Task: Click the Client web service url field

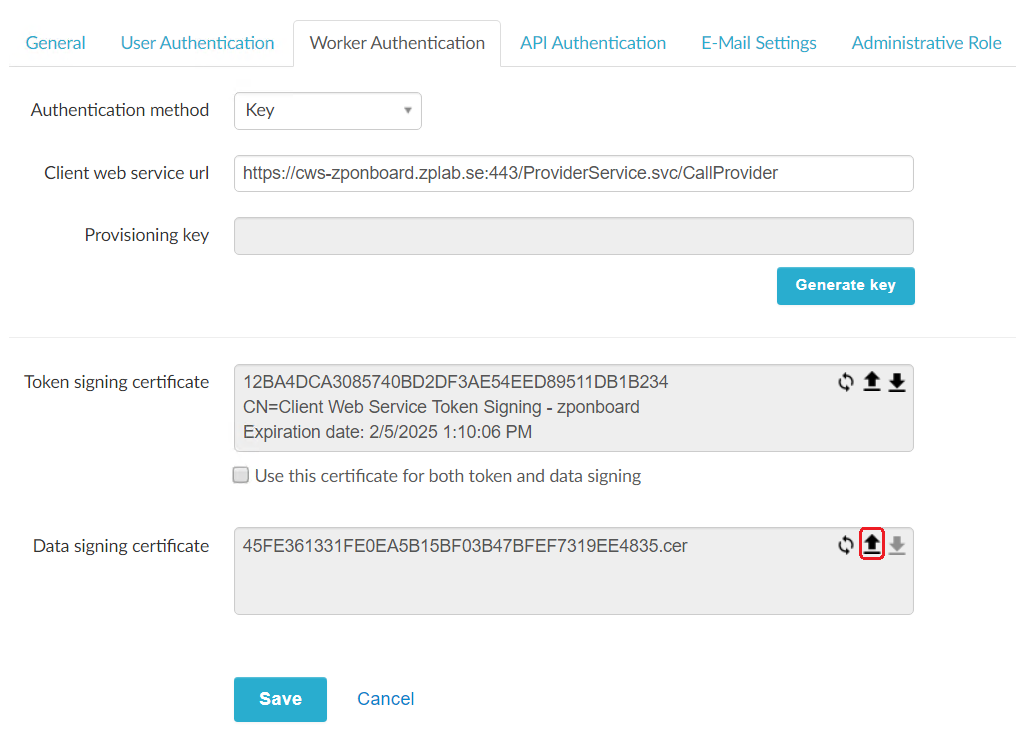Action: [573, 173]
